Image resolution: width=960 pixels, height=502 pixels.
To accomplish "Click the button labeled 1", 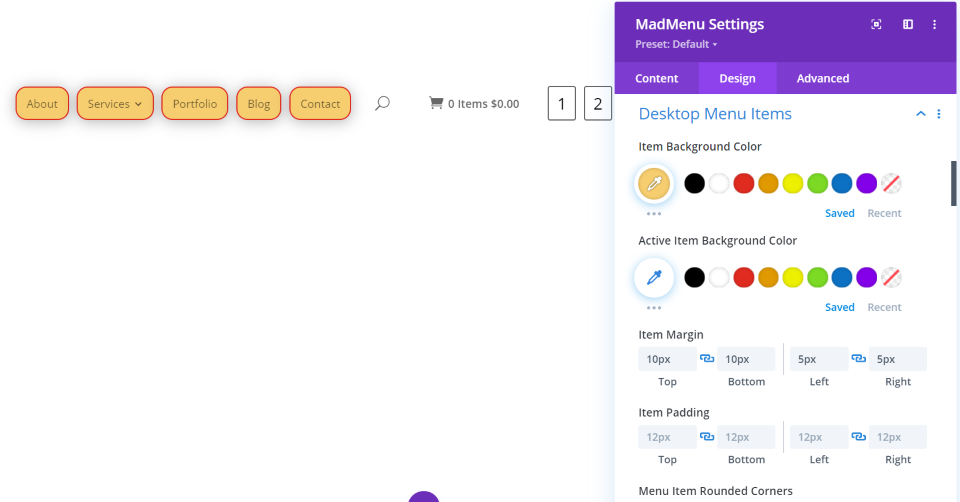I will point(561,103).
